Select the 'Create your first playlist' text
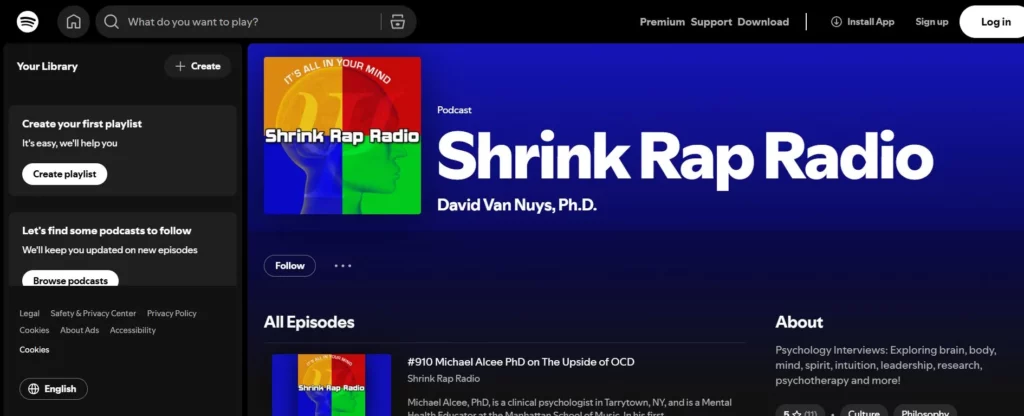Screen dimensions: 1024x416 82,123
